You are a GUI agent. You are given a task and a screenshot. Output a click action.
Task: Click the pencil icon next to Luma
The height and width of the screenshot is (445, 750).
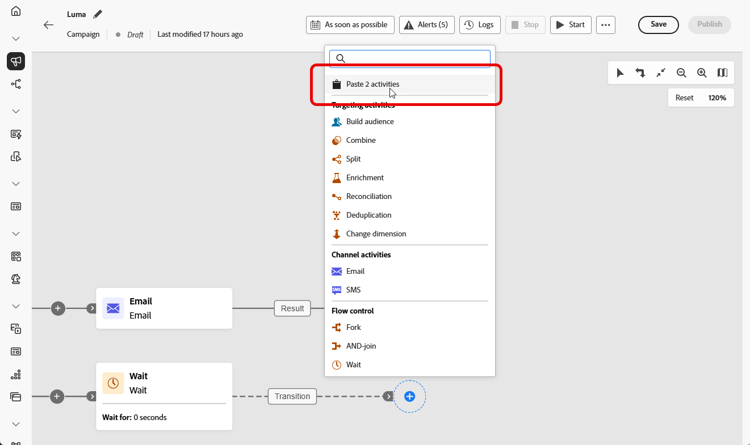[97, 15]
